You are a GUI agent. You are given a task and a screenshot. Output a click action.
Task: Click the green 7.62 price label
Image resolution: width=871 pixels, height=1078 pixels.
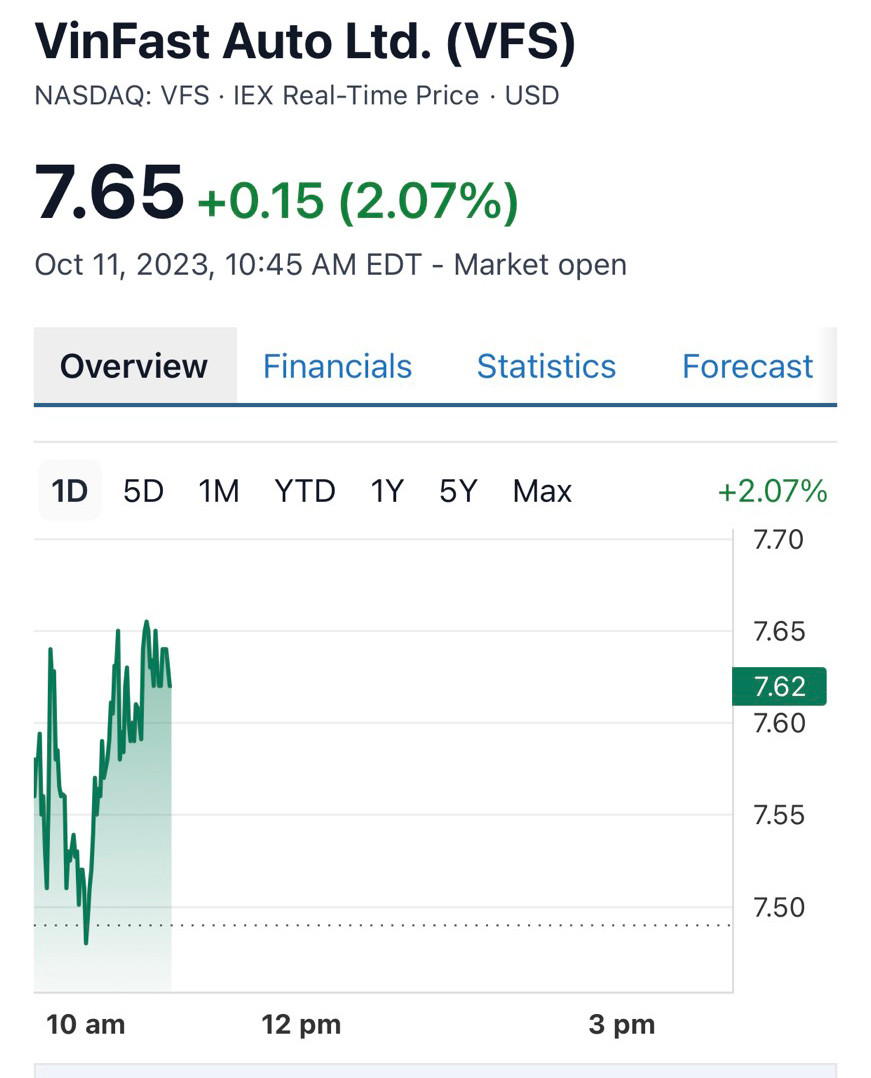coord(779,686)
